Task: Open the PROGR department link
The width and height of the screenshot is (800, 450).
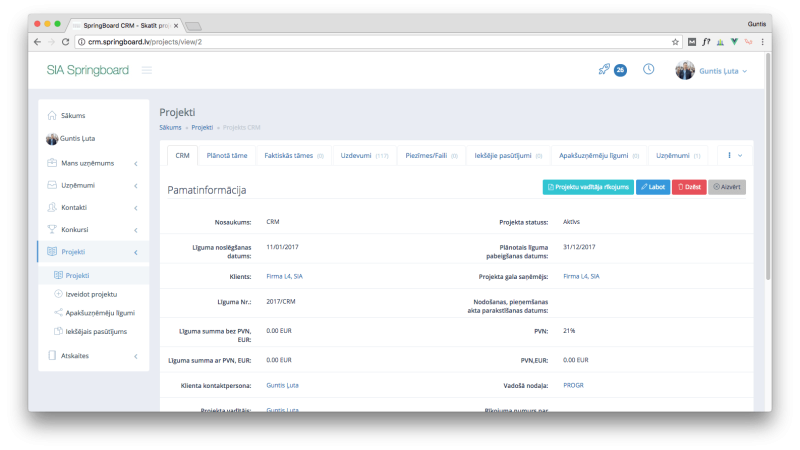Action: coord(573,386)
